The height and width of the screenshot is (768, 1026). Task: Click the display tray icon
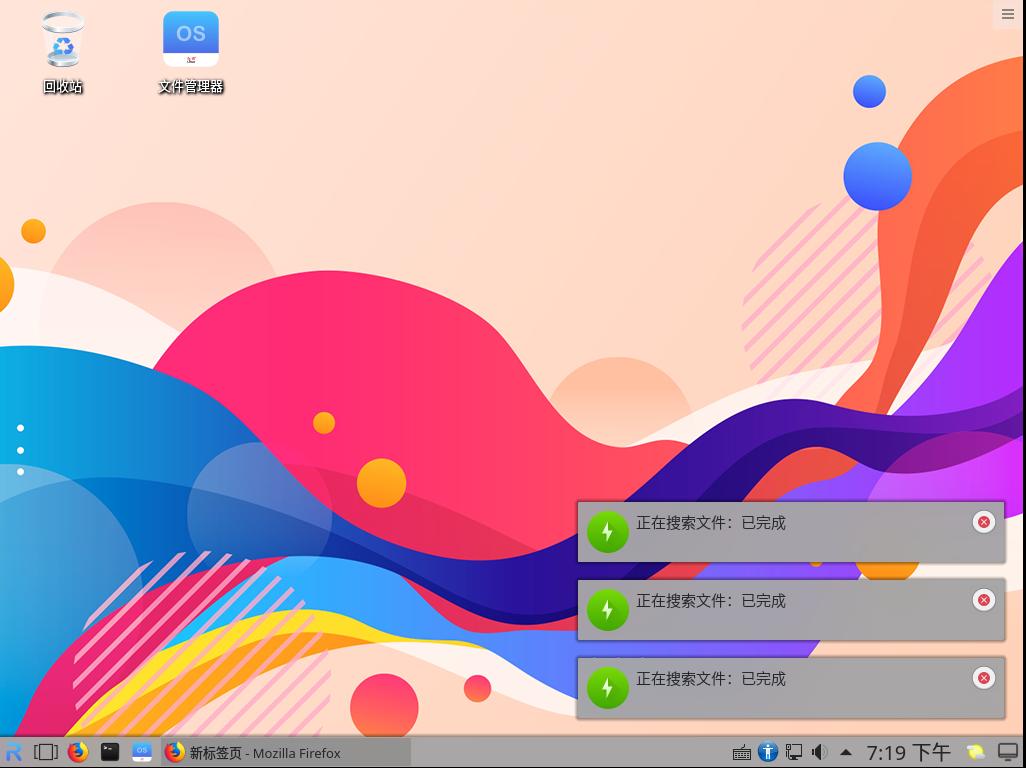pyautogui.click(x=1005, y=752)
